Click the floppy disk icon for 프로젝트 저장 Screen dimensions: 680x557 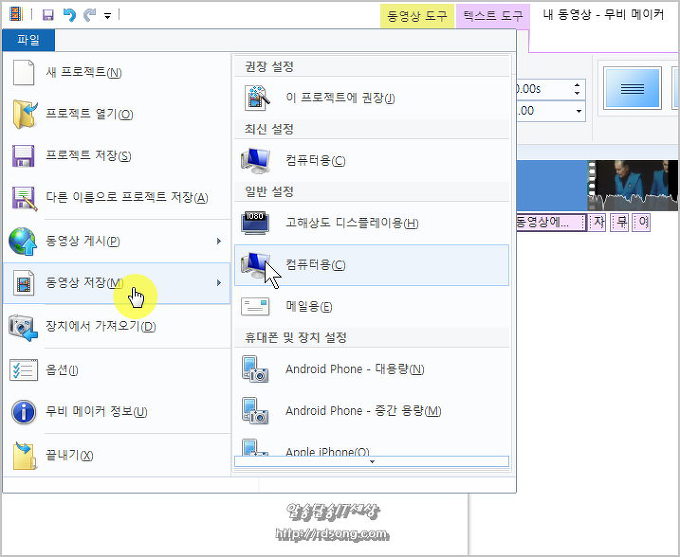point(23,156)
